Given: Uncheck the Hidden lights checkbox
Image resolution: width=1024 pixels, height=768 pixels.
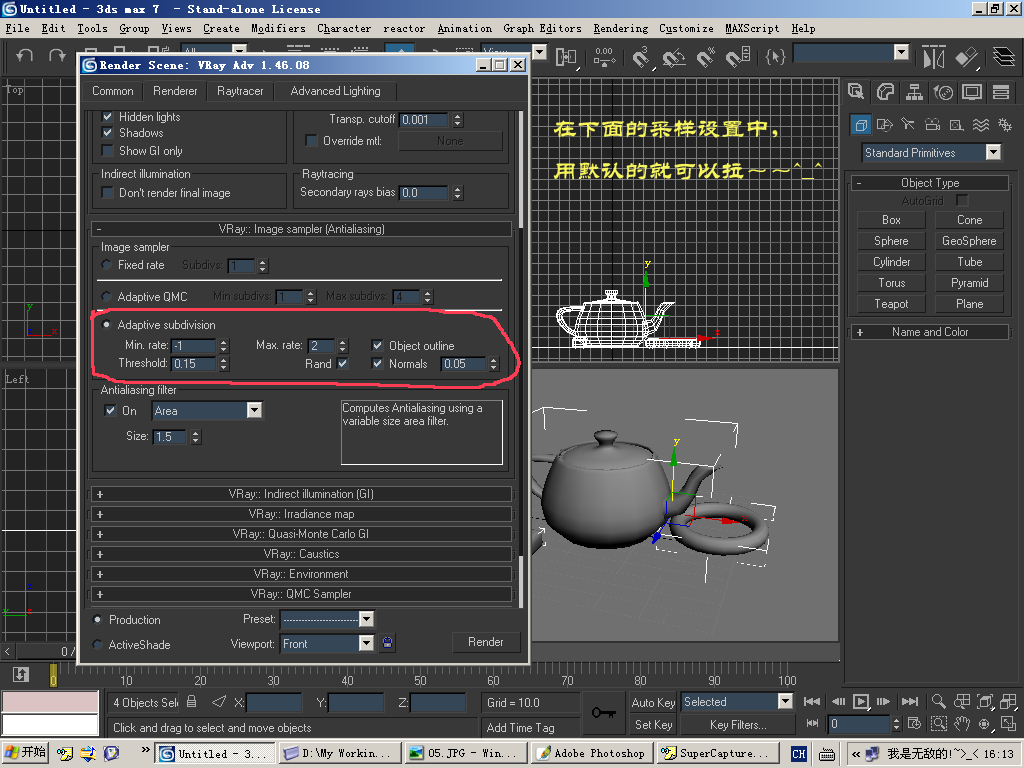Looking at the screenshot, I should (x=108, y=117).
